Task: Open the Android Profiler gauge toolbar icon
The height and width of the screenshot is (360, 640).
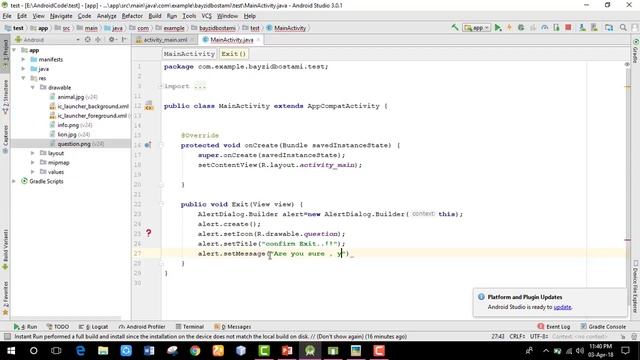Action: click(x=545, y=28)
